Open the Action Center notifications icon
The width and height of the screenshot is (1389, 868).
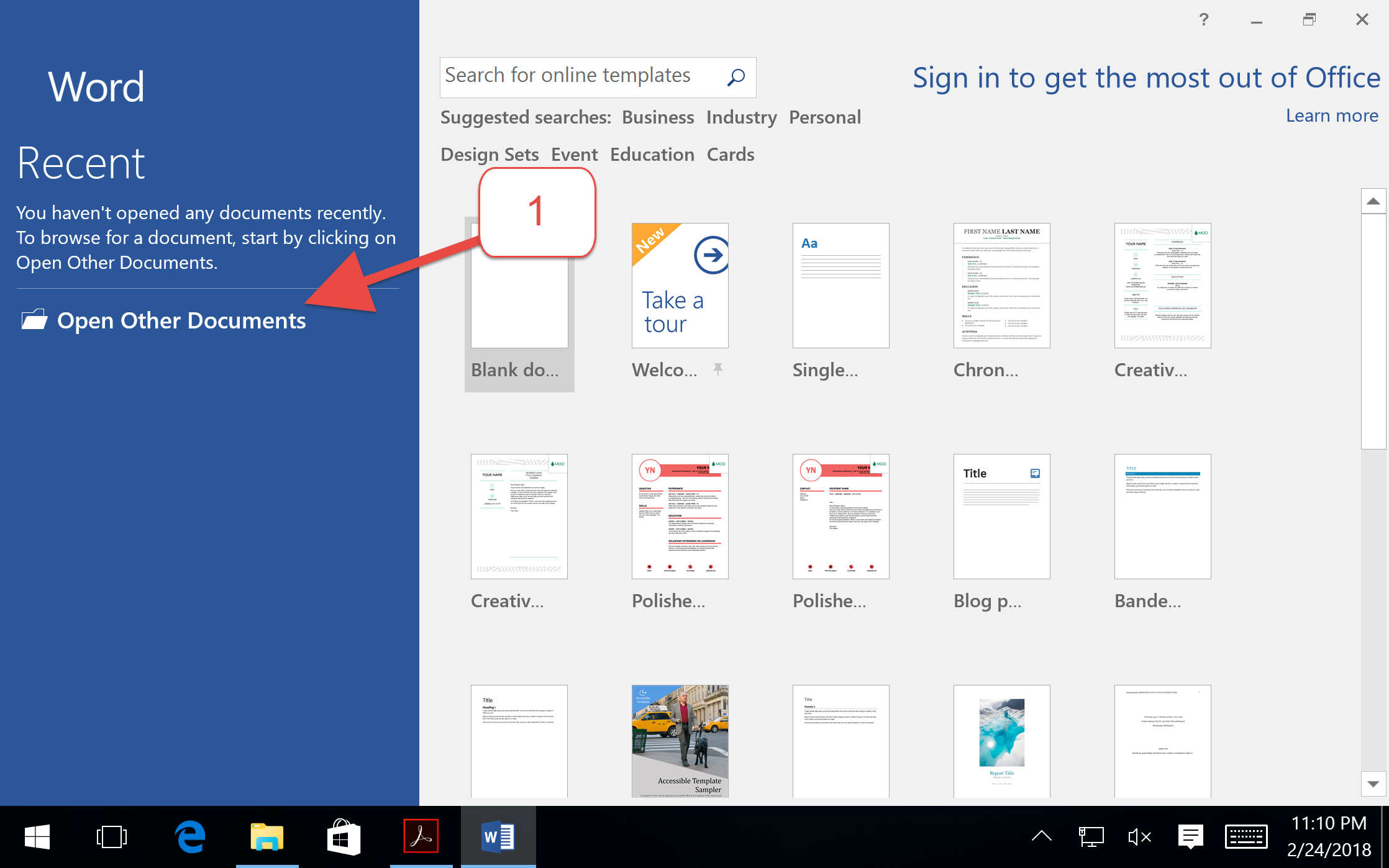pyautogui.click(x=1191, y=837)
